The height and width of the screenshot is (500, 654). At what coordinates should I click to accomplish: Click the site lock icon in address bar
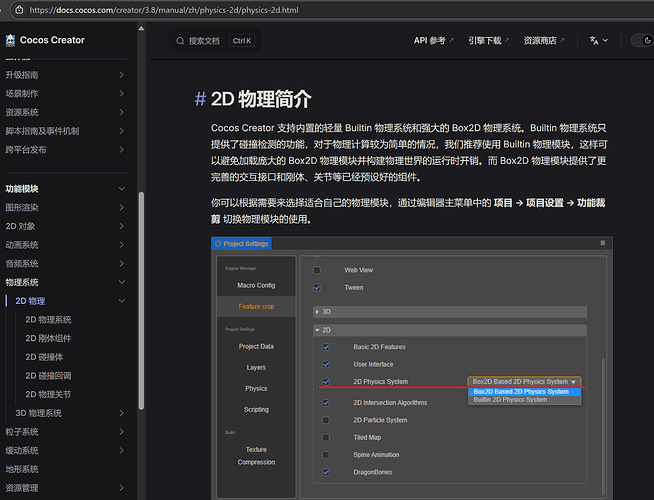point(19,10)
